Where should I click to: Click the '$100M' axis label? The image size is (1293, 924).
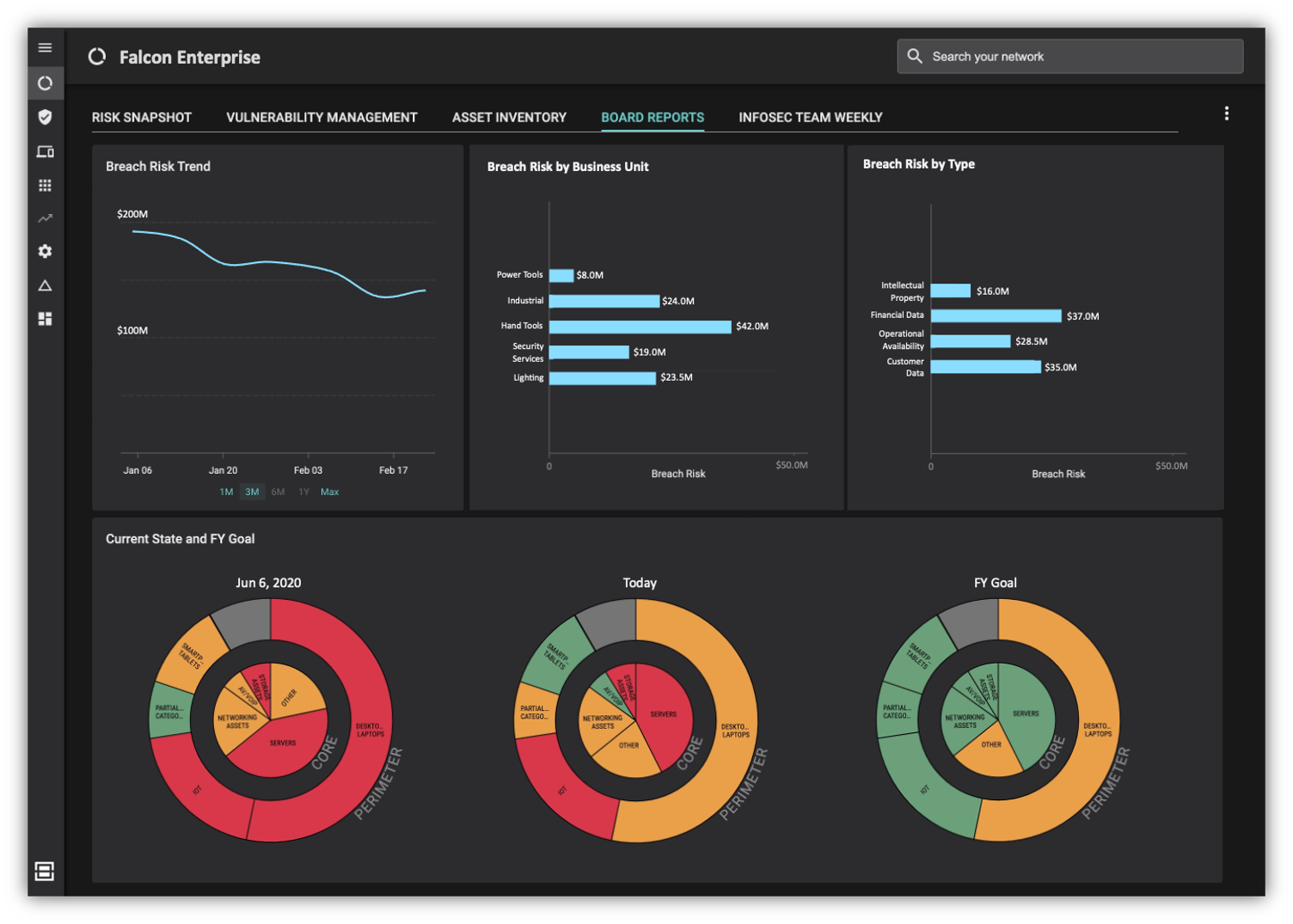[132, 331]
